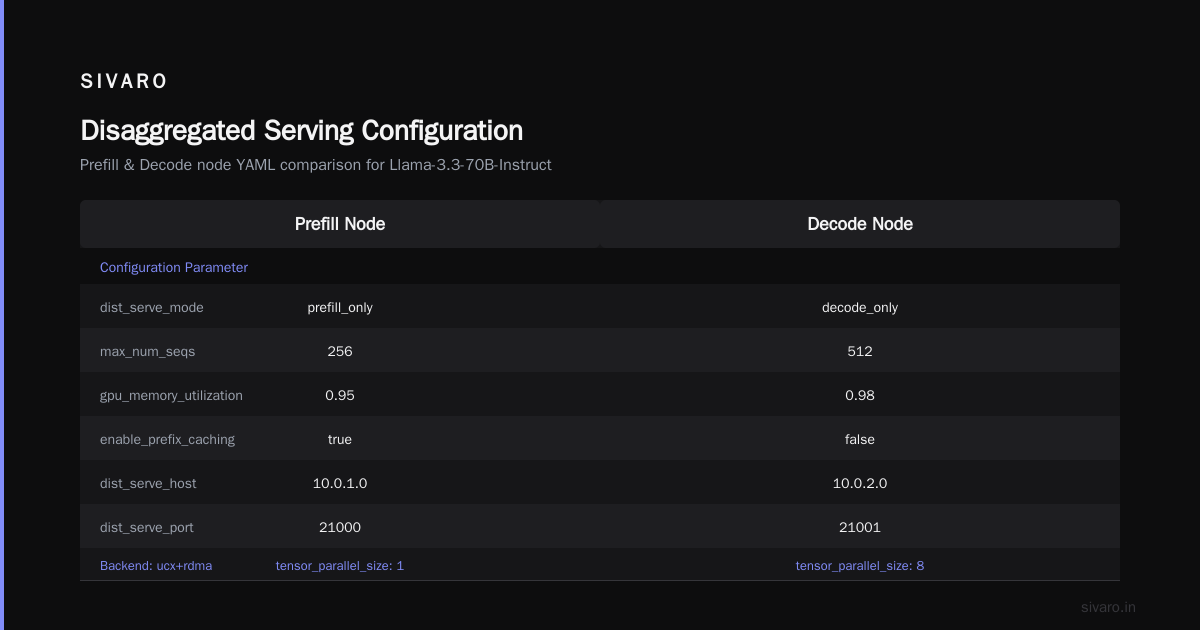The height and width of the screenshot is (630, 1200).
Task: Click the max_num_seqs row label
Action: click(x=148, y=352)
